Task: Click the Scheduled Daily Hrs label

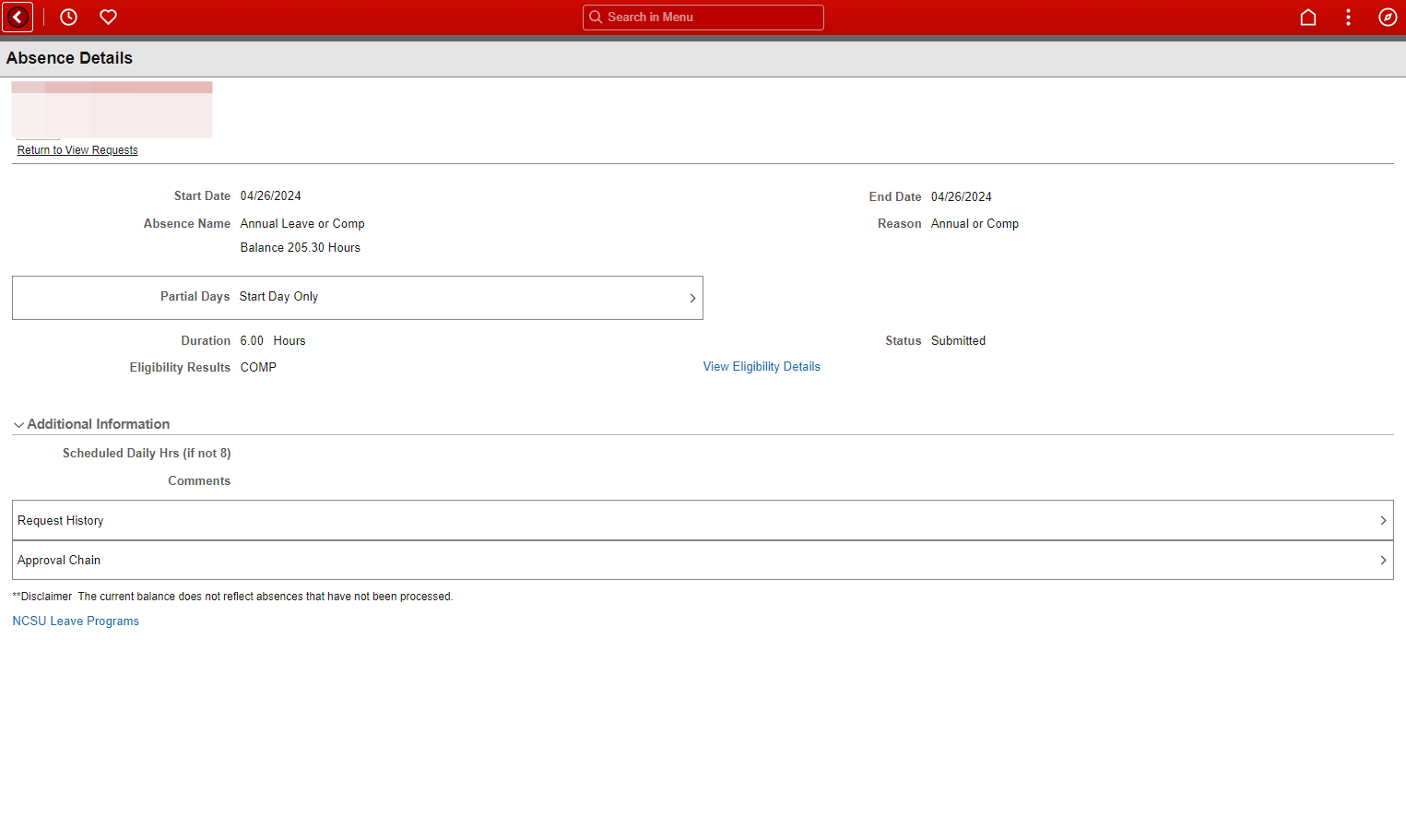Action: 147,453
